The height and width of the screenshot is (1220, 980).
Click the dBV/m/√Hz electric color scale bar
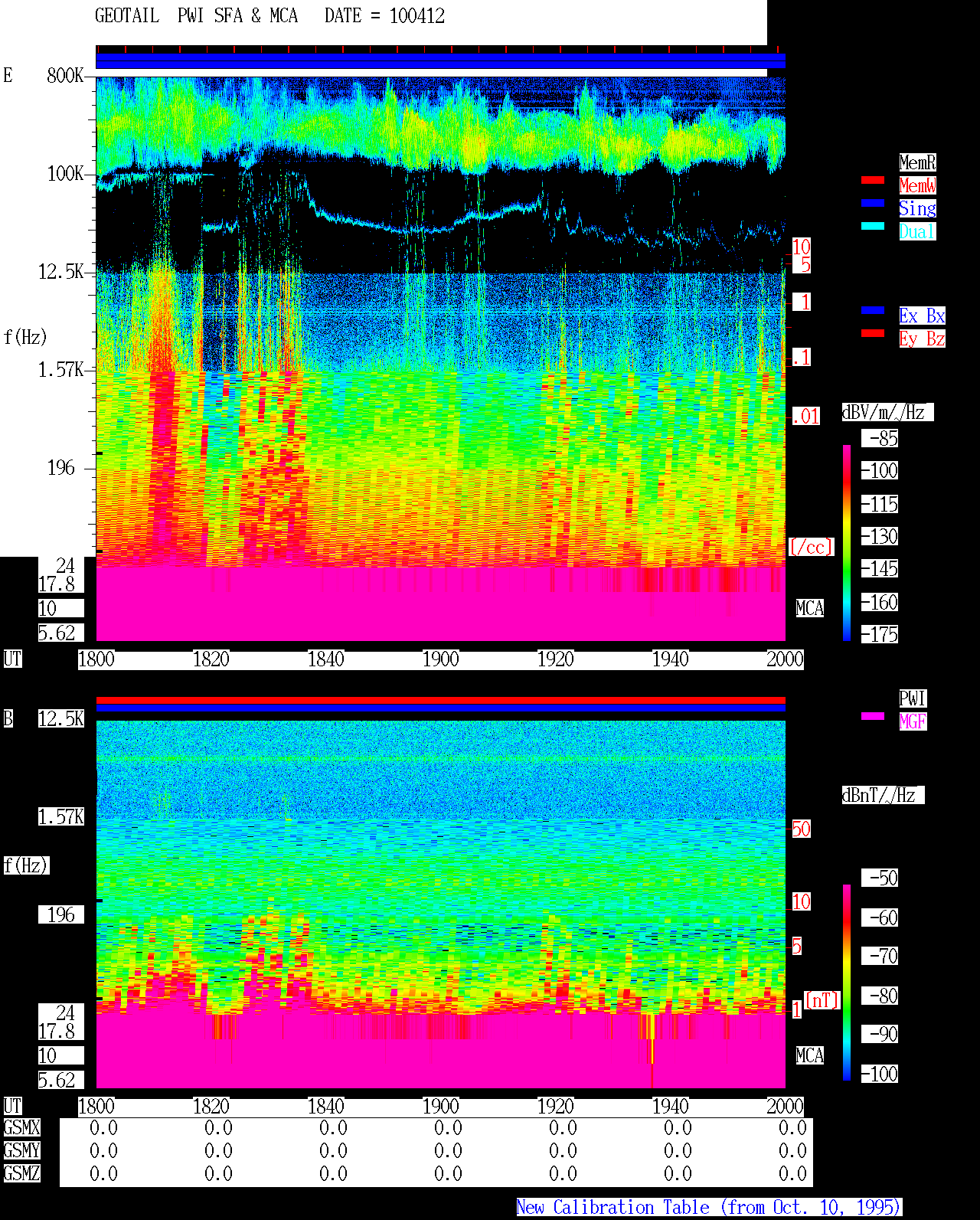coord(847,543)
